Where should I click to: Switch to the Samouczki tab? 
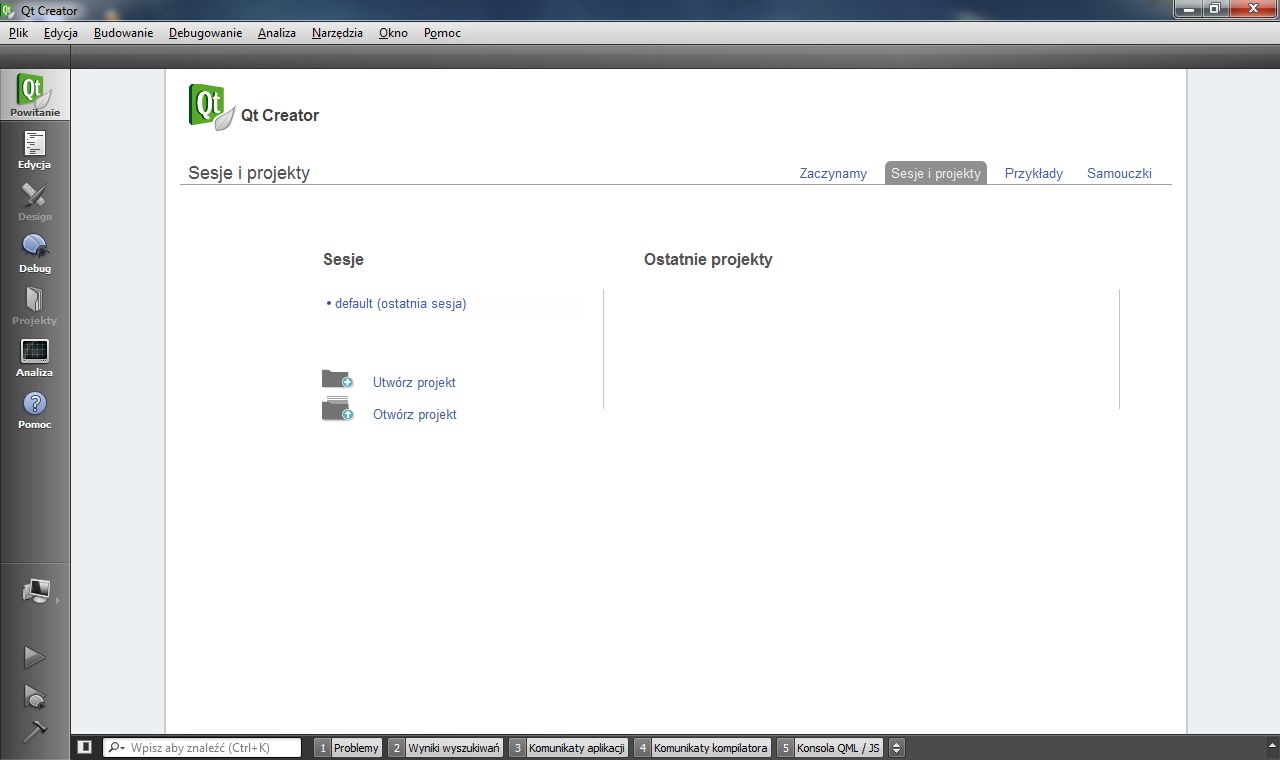tap(1119, 173)
